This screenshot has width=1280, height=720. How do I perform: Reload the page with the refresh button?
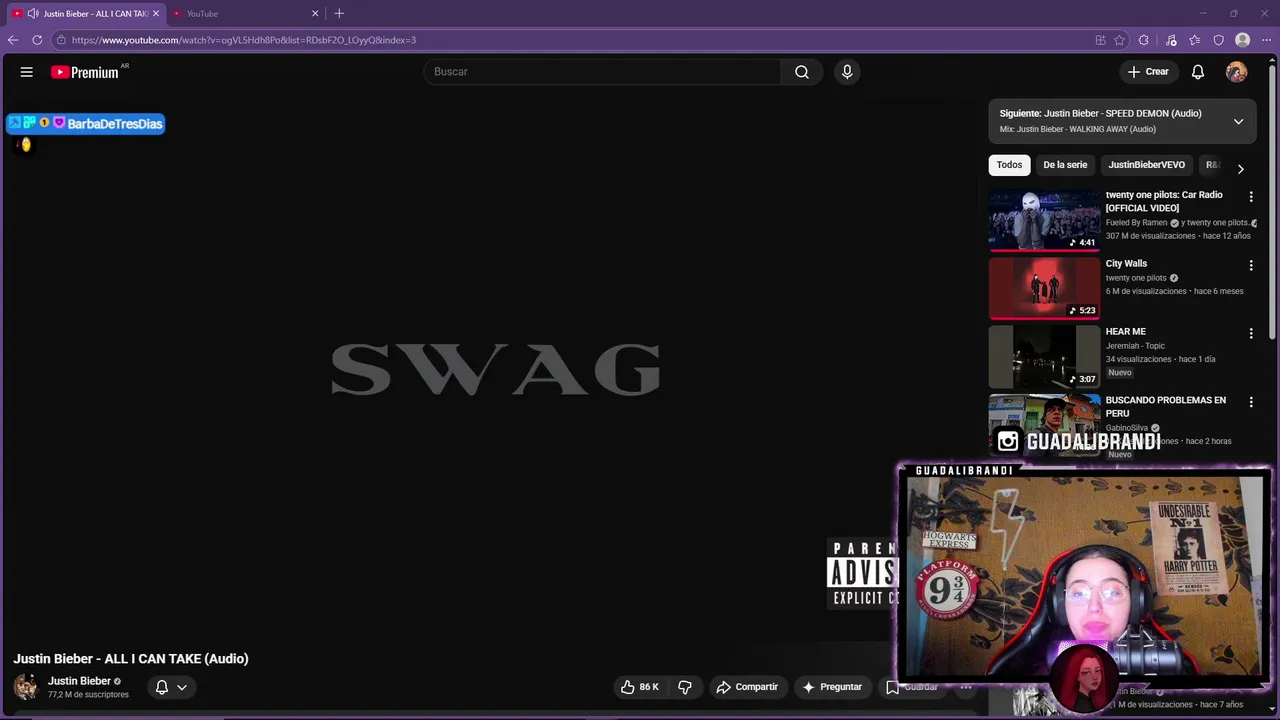click(37, 40)
